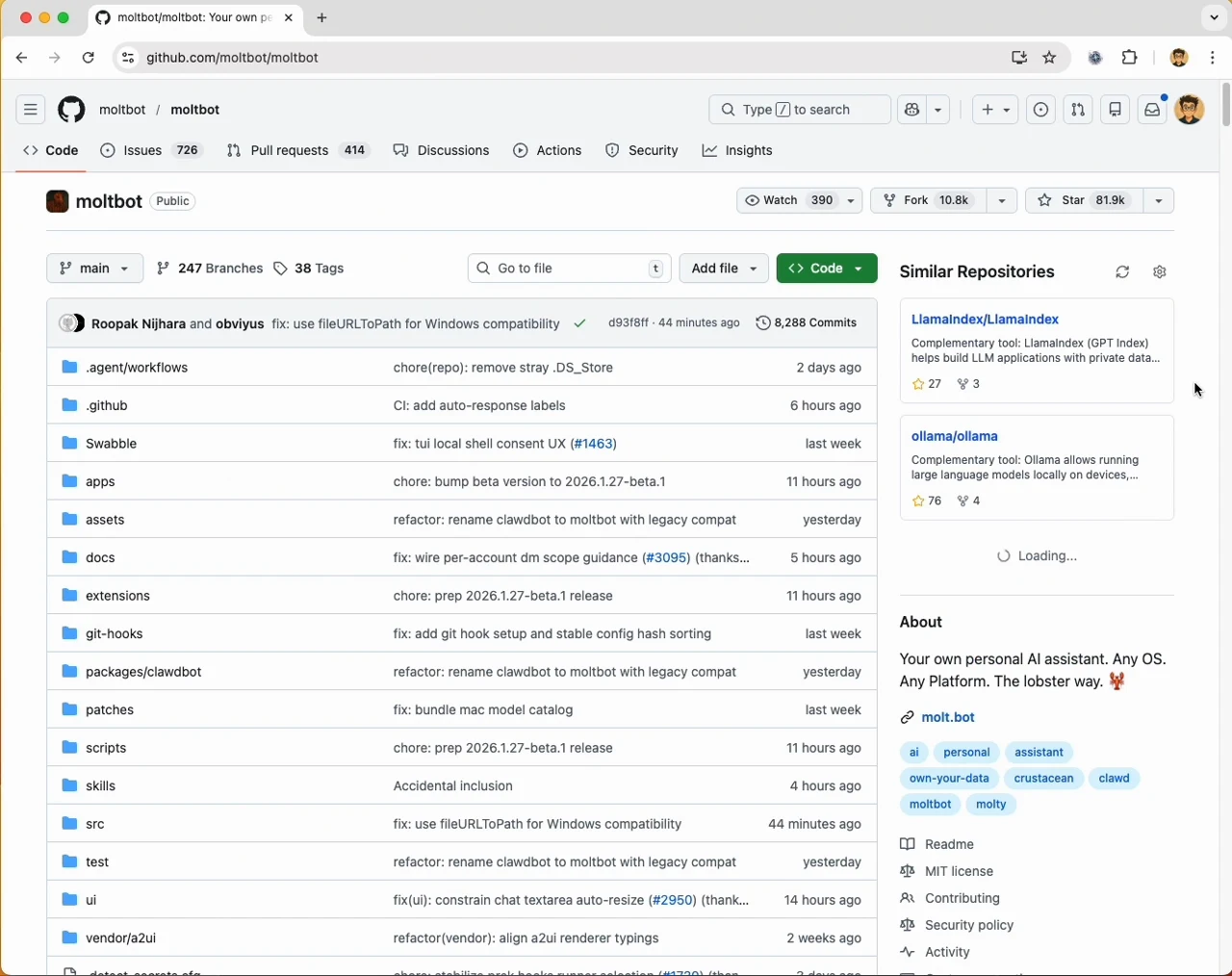The image size is (1232, 976).
Task: Open the GitHub home logo
Action: point(71,110)
